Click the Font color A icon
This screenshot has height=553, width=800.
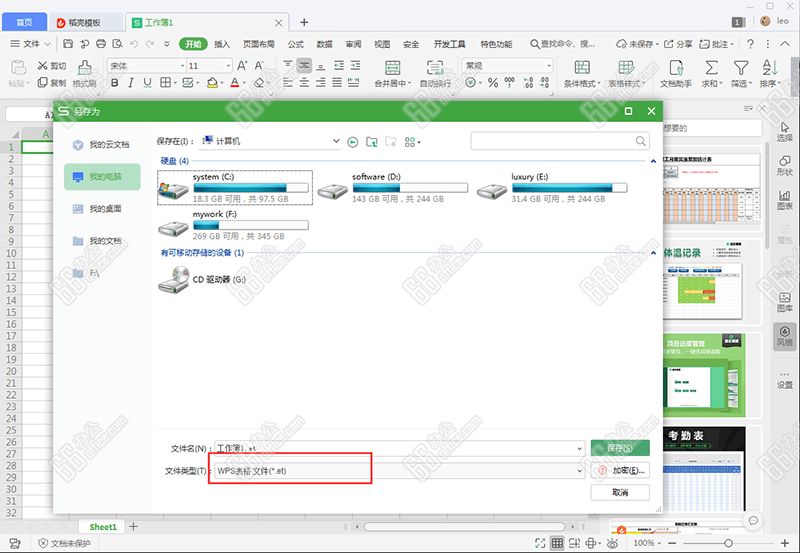point(235,83)
